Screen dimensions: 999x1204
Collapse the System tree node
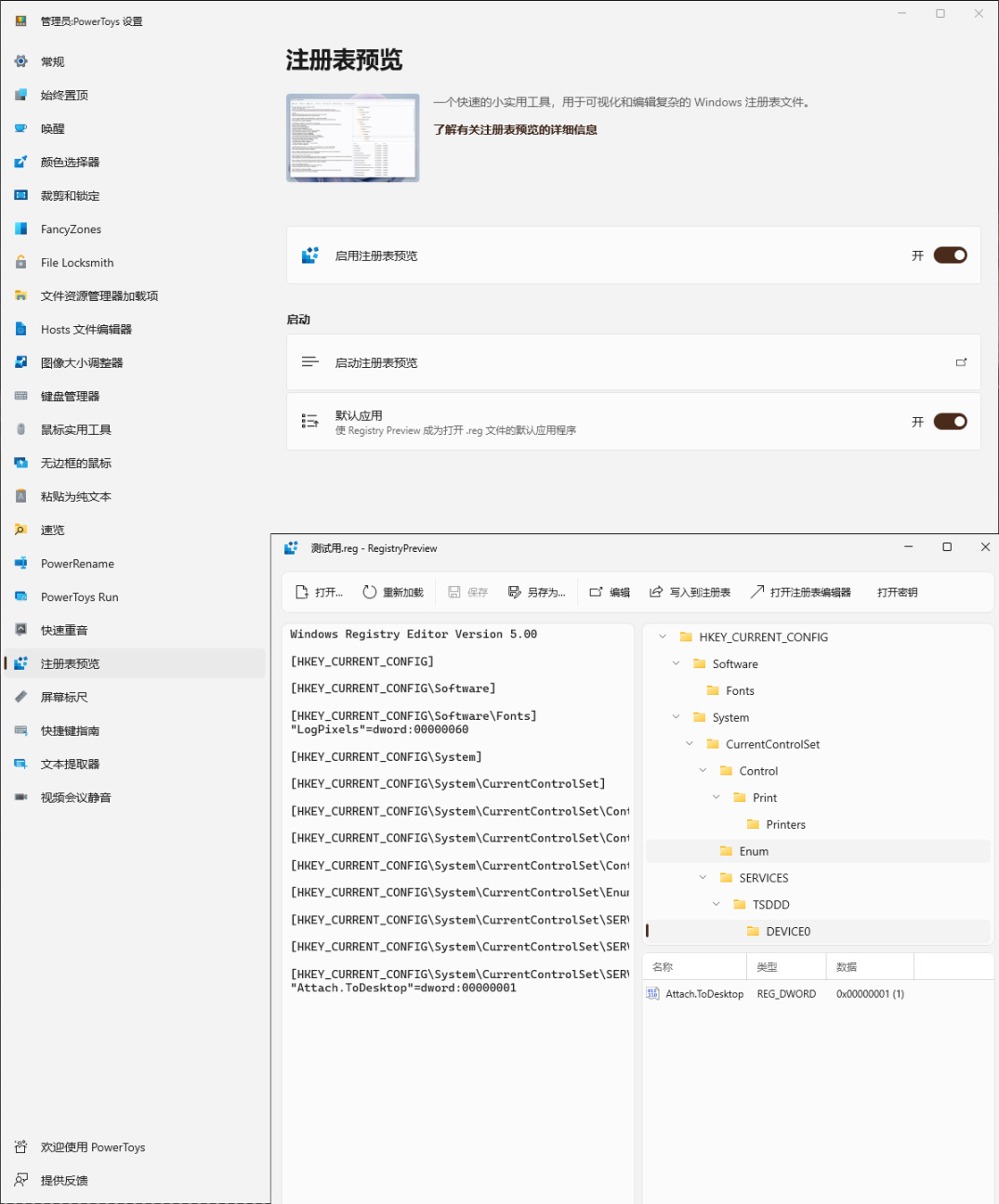(676, 717)
